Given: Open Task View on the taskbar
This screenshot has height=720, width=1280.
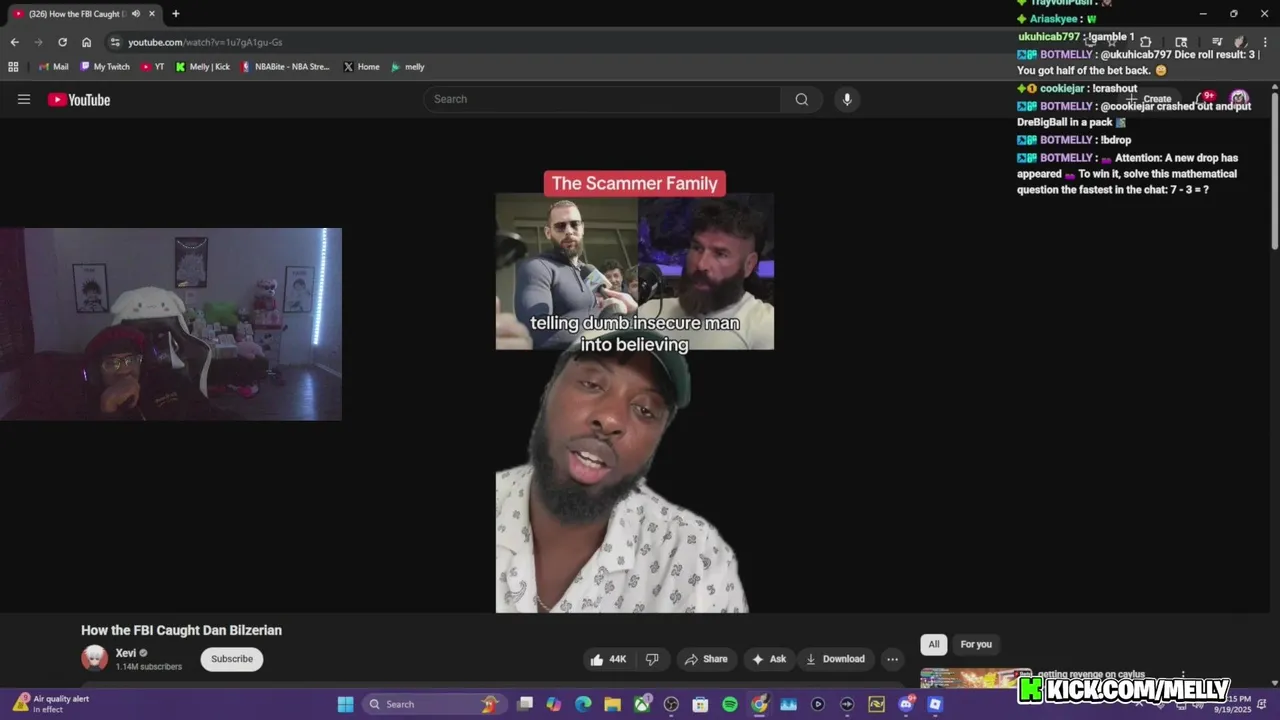Looking at the screenshot, I should (525, 704).
